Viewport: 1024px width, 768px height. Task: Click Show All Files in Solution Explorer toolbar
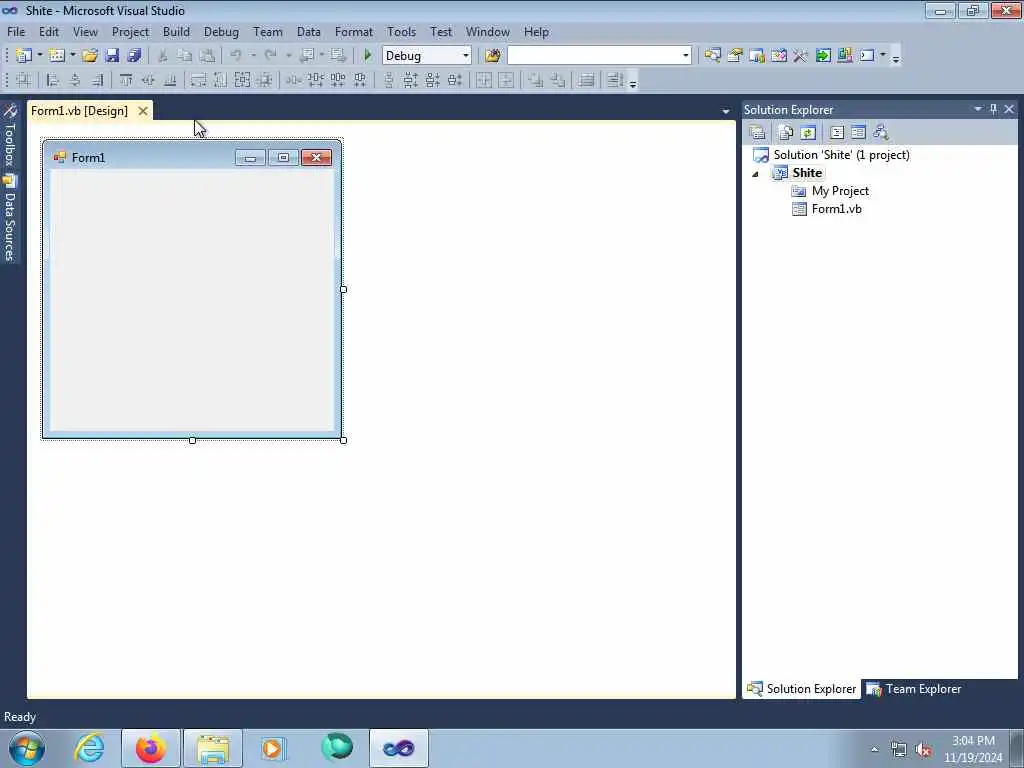(x=786, y=133)
